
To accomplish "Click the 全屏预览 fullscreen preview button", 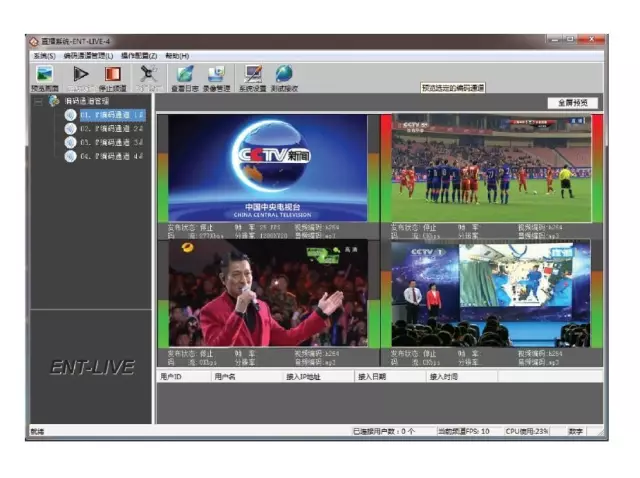I will [x=573, y=103].
